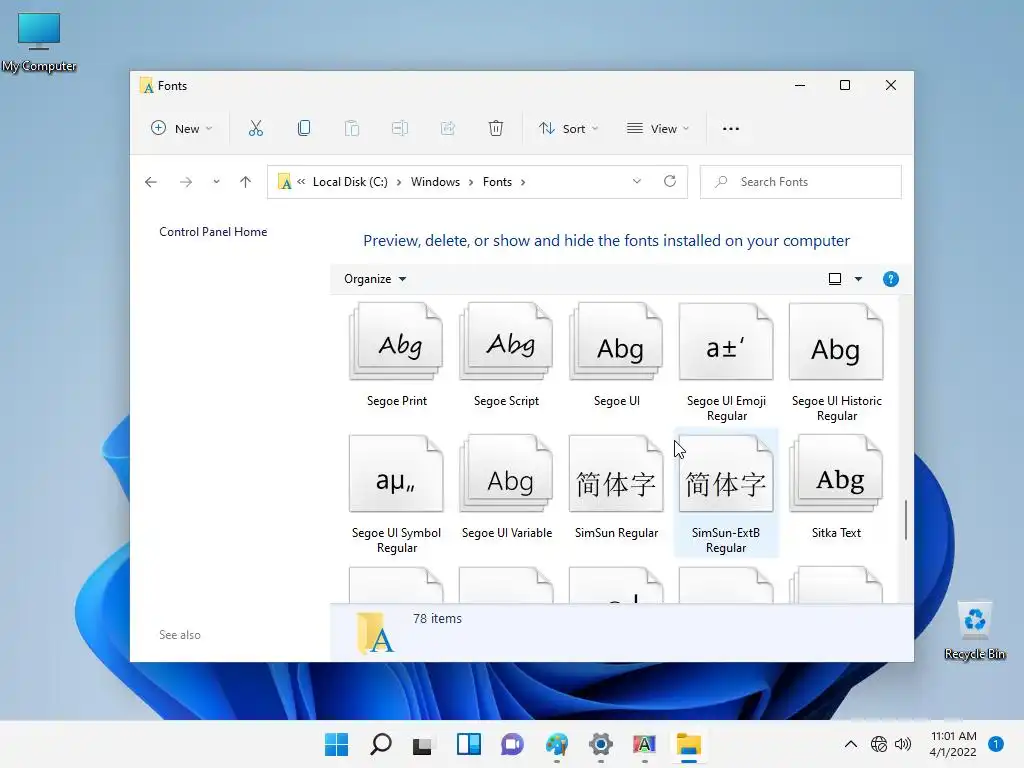The image size is (1024, 768).
Task: Expand the address bar history dropdown
Action: pyautogui.click(x=637, y=181)
